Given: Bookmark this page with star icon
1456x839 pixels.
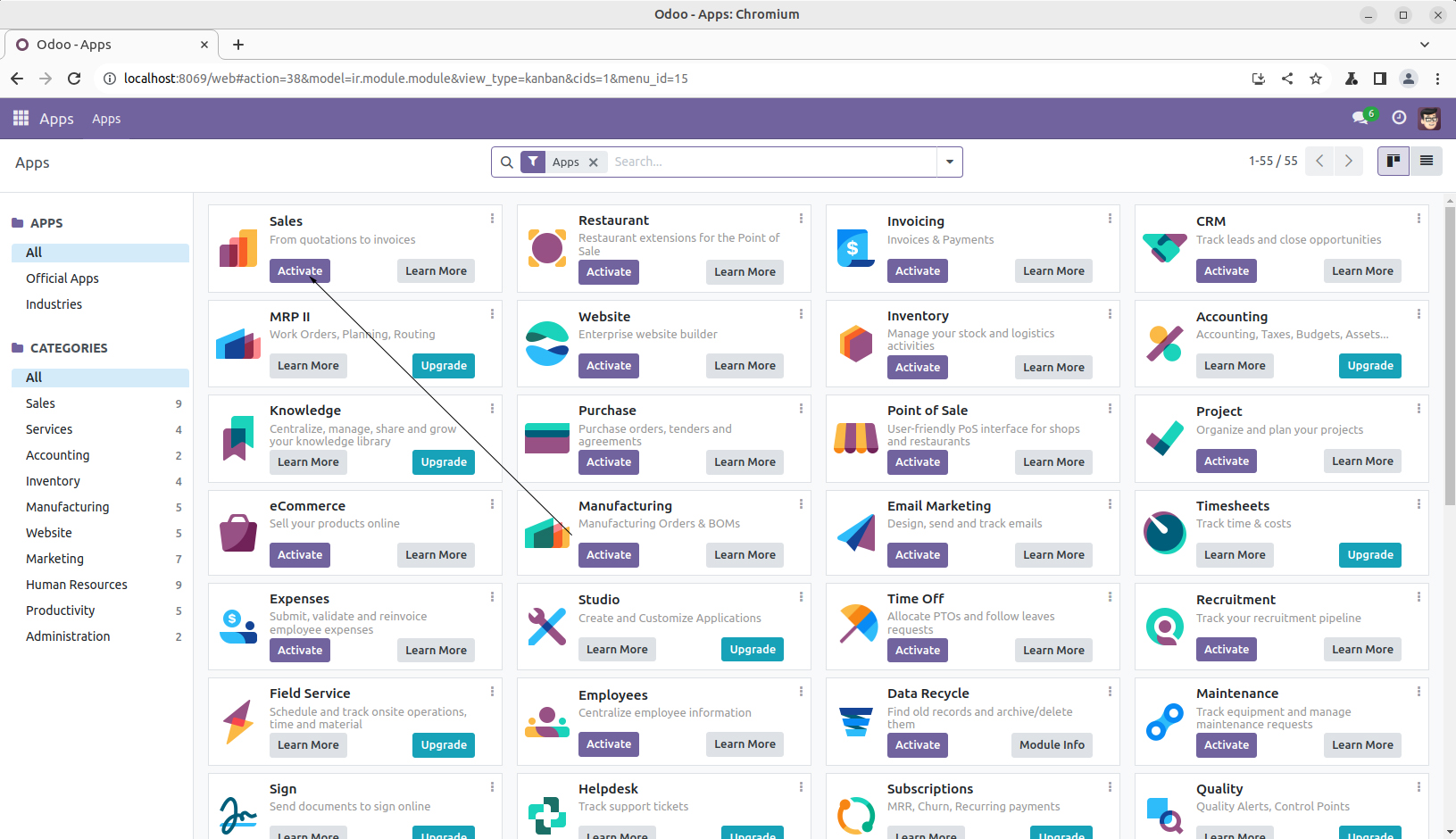Looking at the screenshot, I should click(x=1315, y=79).
